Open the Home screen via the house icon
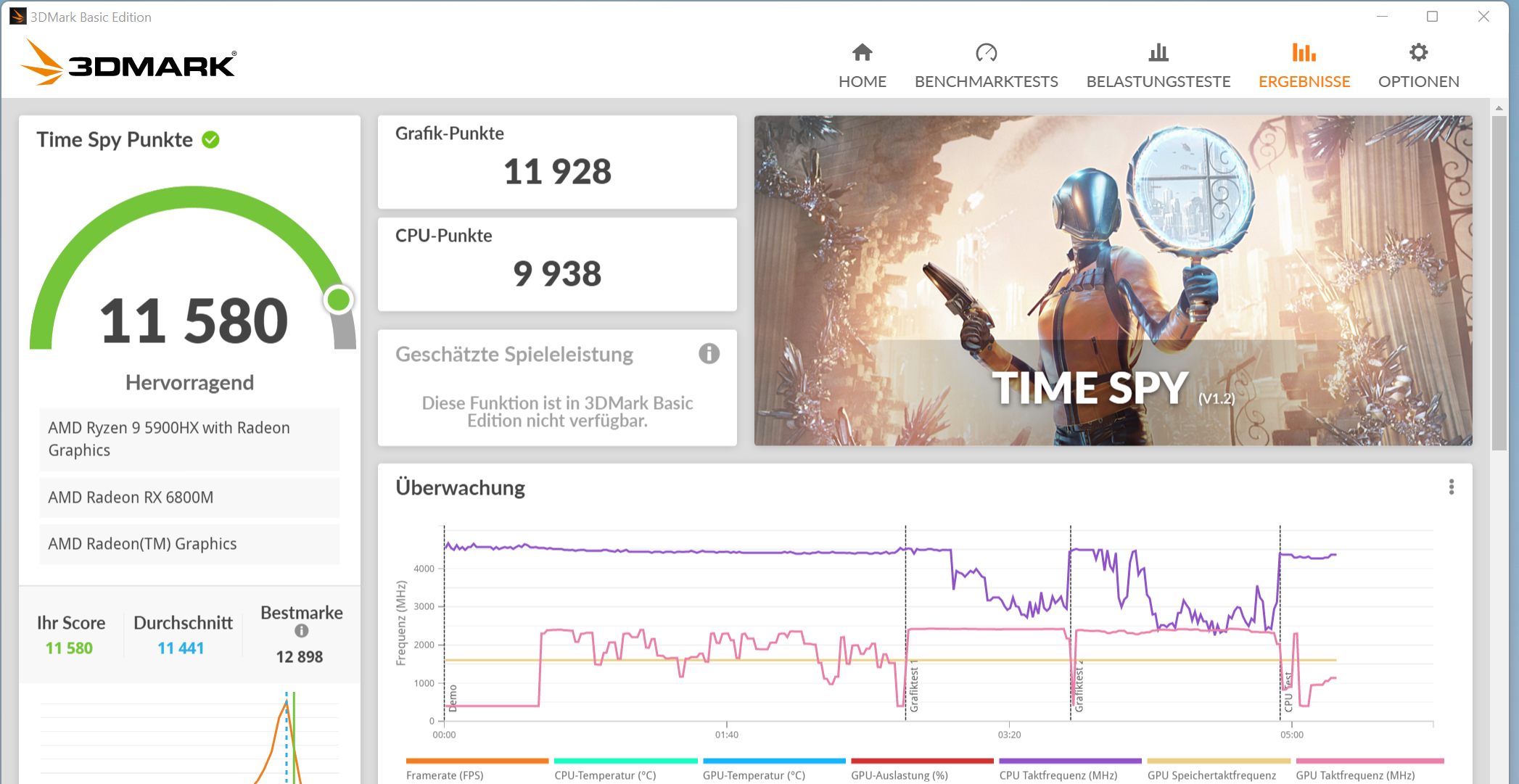1519x784 pixels. (x=862, y=52)
